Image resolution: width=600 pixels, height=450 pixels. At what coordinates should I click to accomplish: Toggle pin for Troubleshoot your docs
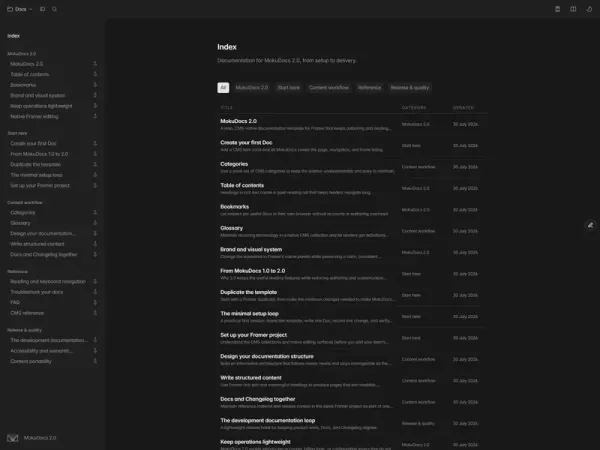point(95,292)
